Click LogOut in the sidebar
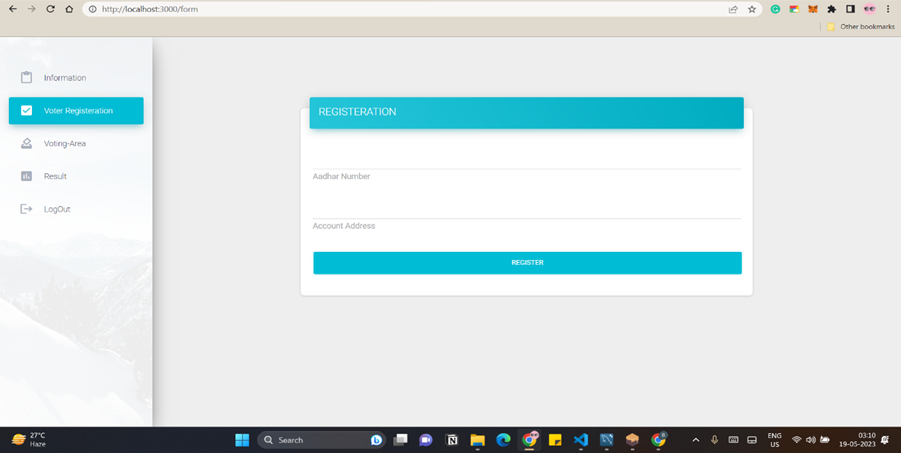This screenshot has height=453, width=901. [x=76, y=209]
